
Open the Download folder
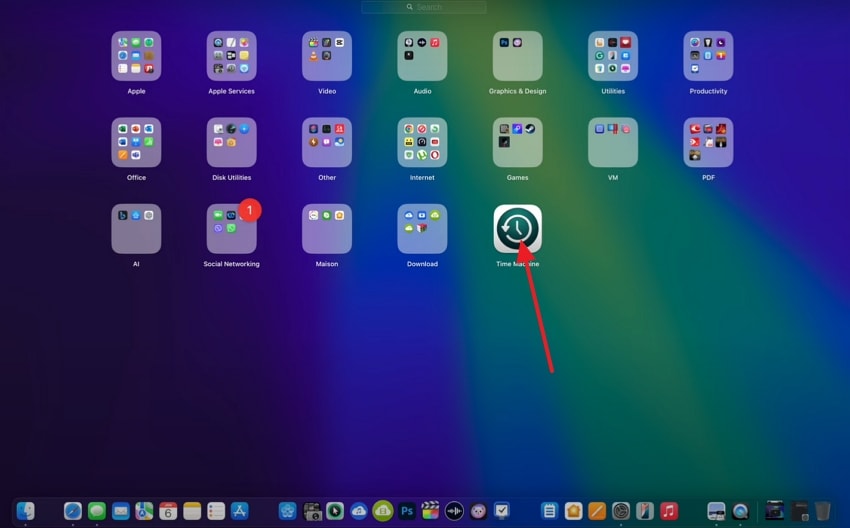(422, 229)
